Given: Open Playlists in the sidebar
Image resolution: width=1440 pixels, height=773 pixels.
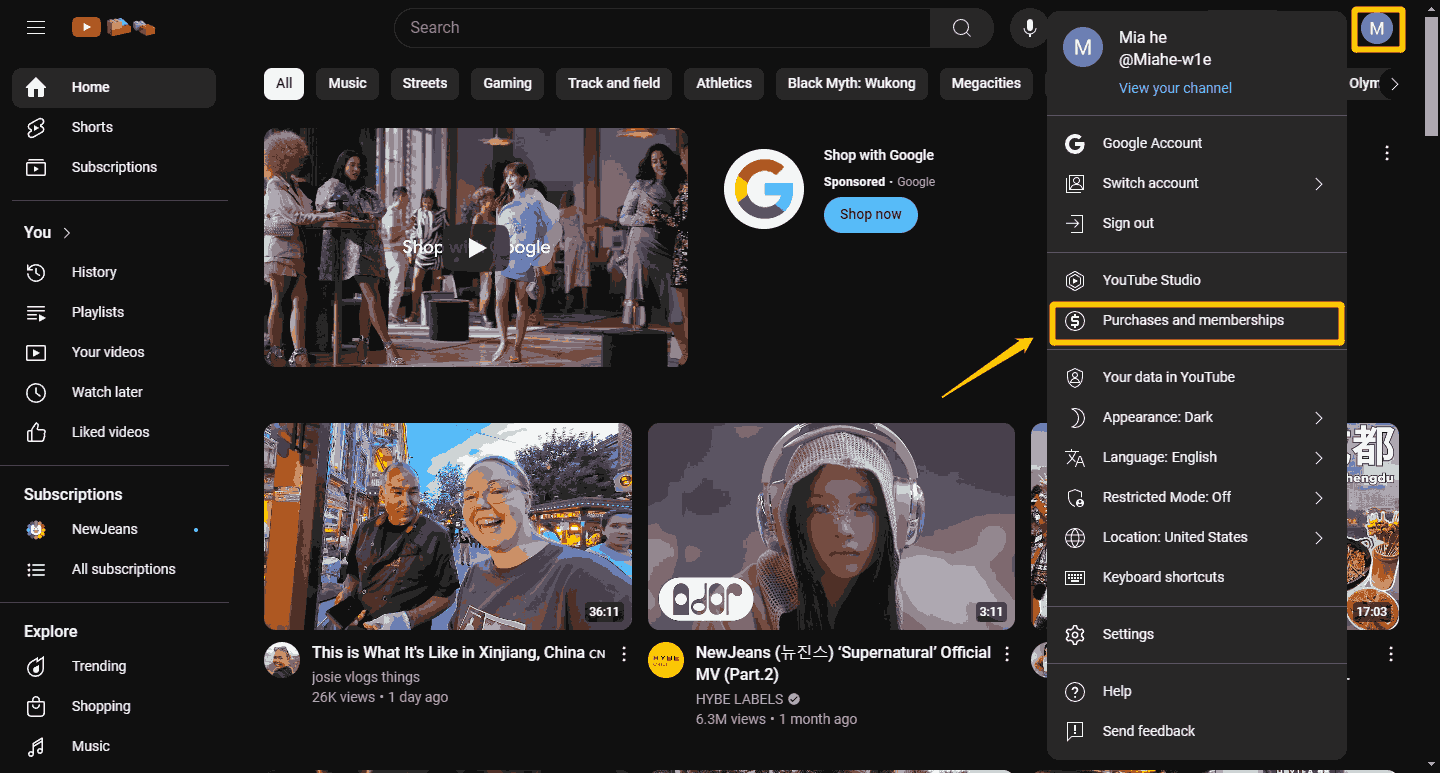Looking at the screenshot, I should (x=114, y=312).
